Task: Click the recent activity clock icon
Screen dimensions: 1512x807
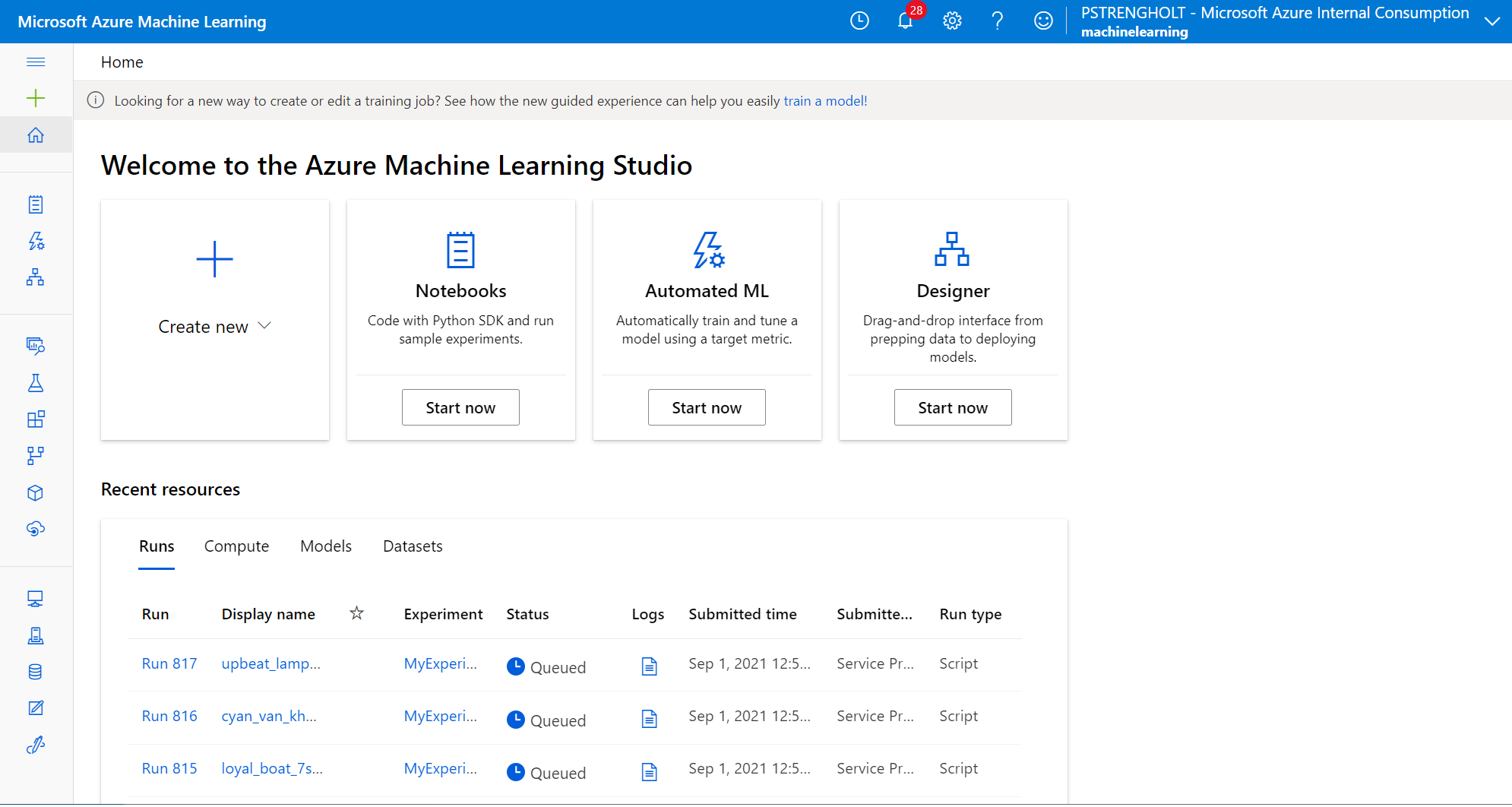Action: tap(859, 21)
